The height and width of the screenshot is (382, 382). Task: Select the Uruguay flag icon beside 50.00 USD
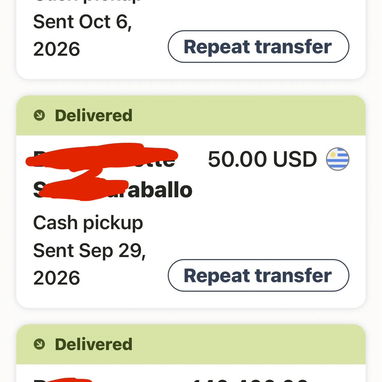(338, 159)
